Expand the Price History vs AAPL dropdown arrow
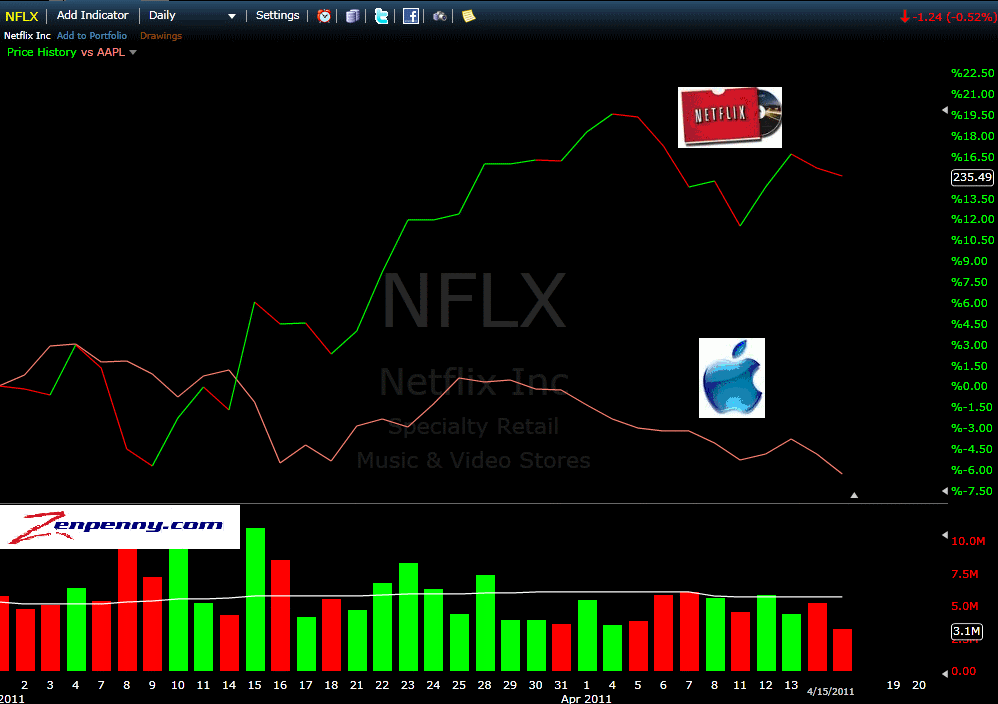 click(x=133, y=52)
